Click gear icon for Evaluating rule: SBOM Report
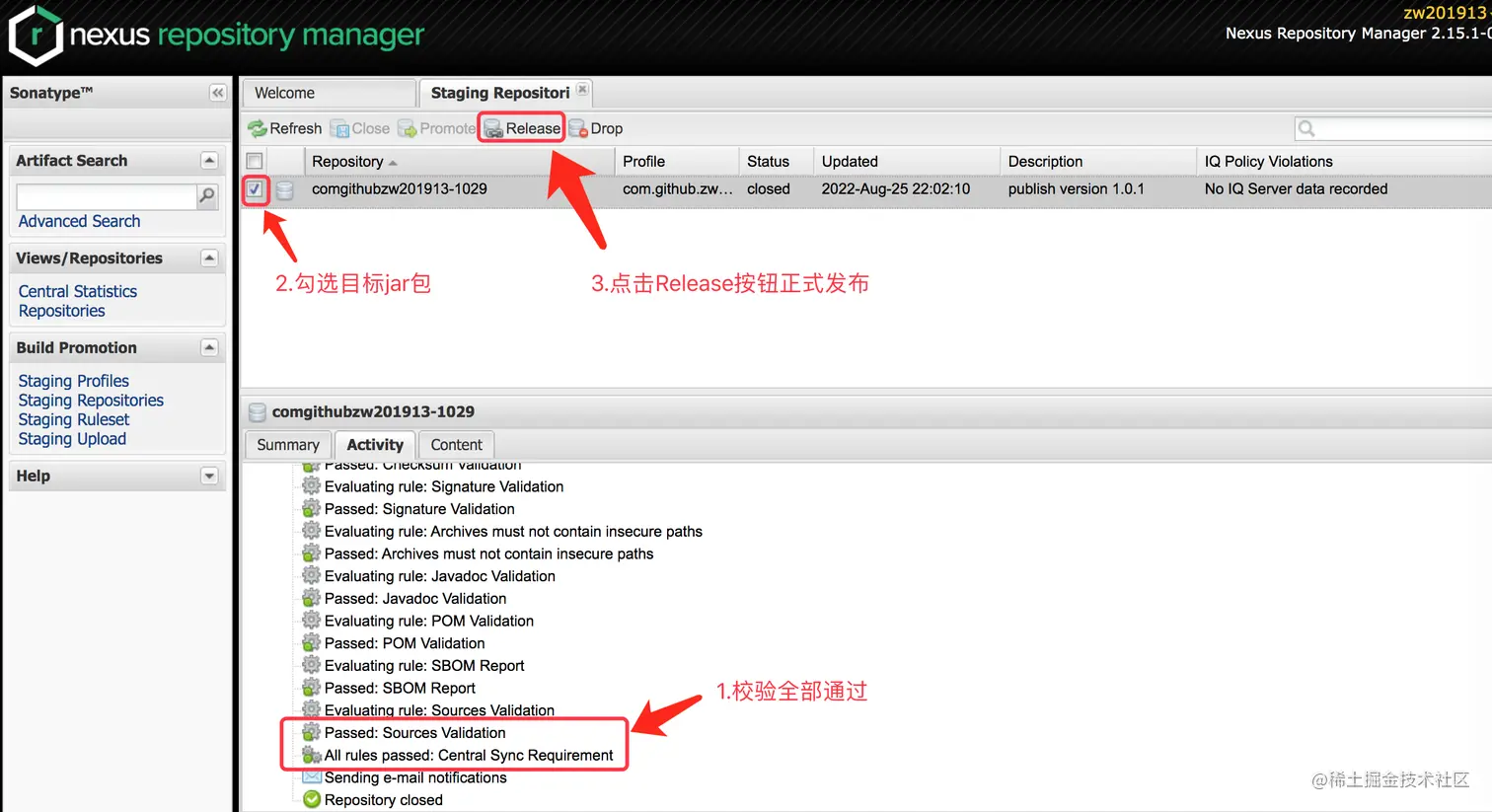Screen dimensions: 1492x812 311,666
